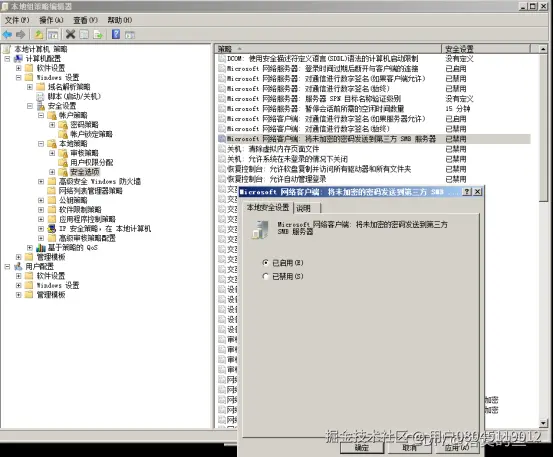This screenshot has height=457, width=554.
Task: Switch to the 本地安全设置 tab
Action: coord(268,207)
